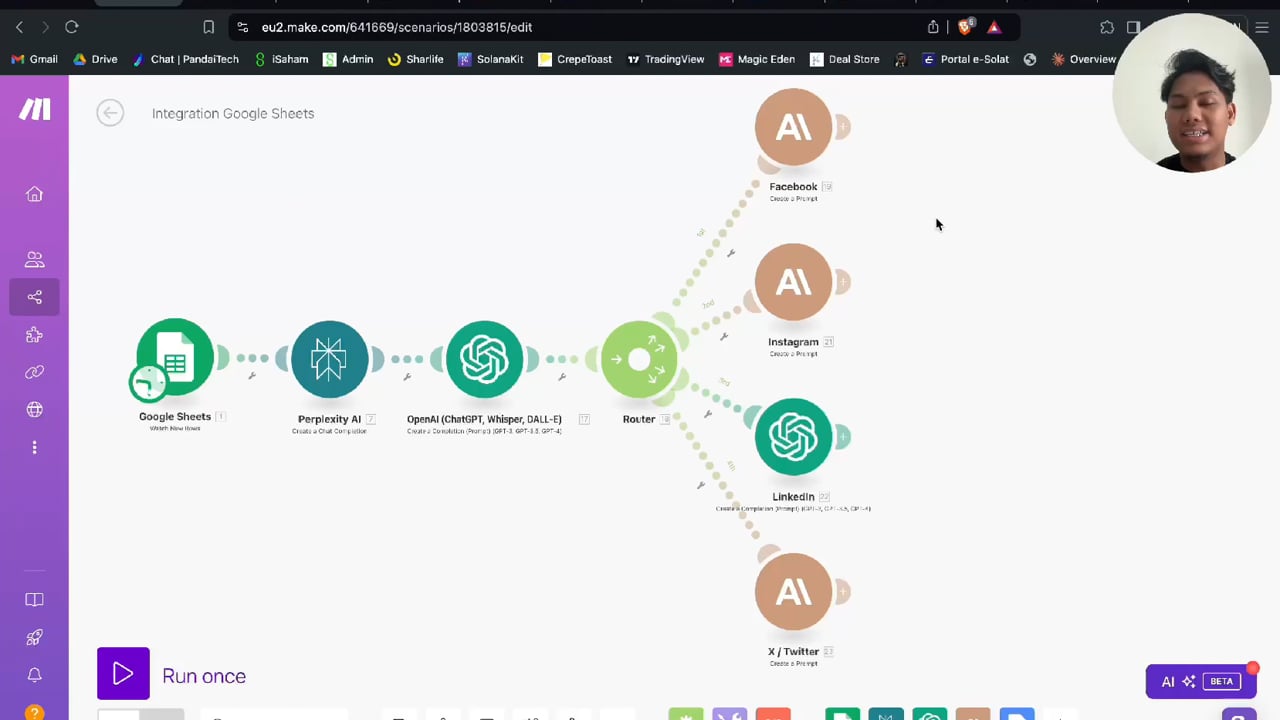This screenshot has width=1280, height=720.
Task: Open the Chat | PandaiTech bookmark
Action: [185, 59]
